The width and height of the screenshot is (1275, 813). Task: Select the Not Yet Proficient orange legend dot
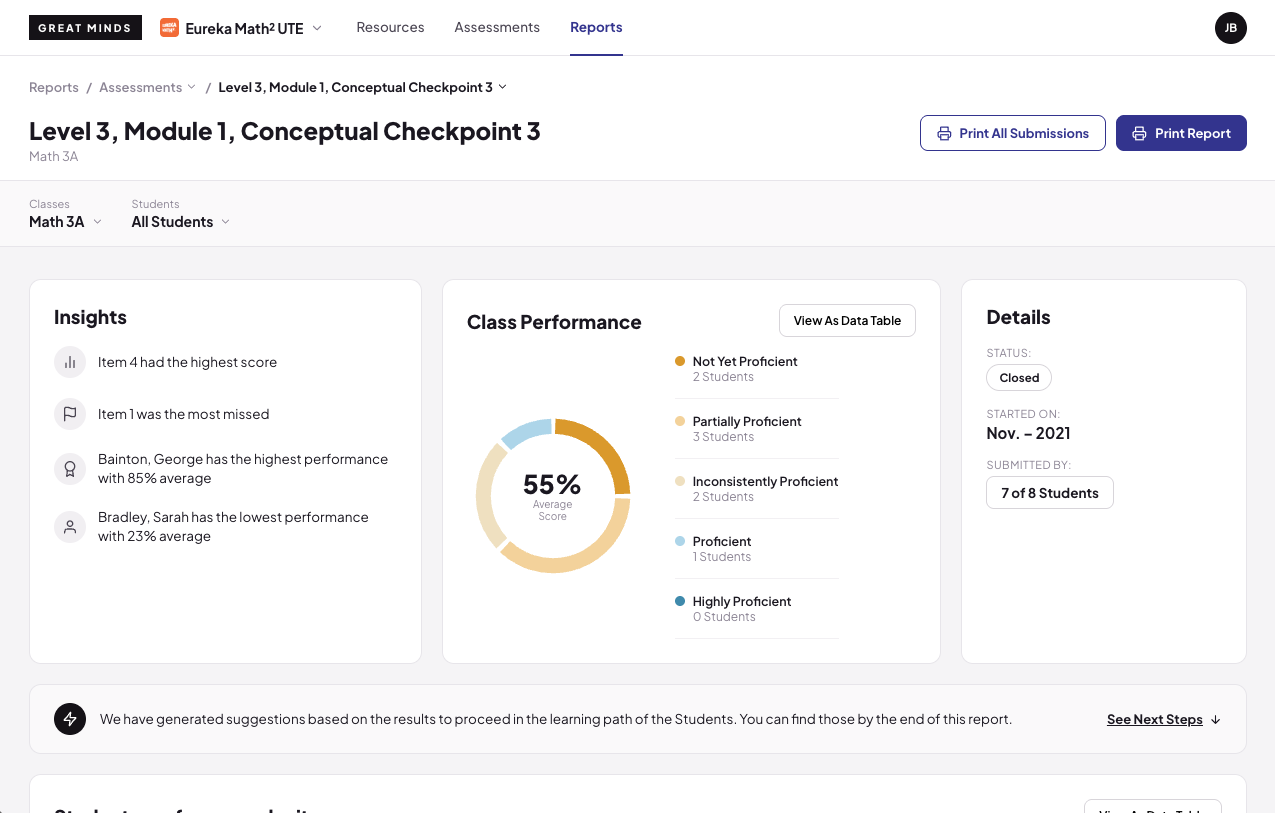click(680, 361)
